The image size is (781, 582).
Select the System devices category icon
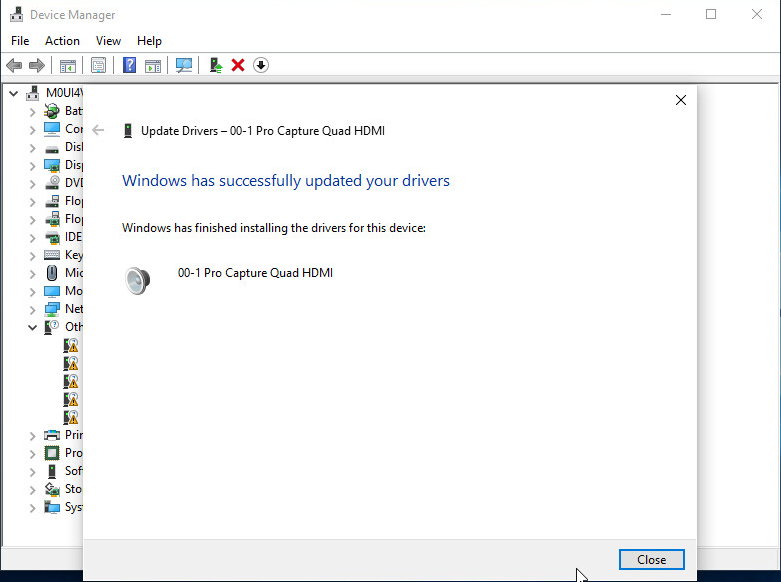(52, 507)
